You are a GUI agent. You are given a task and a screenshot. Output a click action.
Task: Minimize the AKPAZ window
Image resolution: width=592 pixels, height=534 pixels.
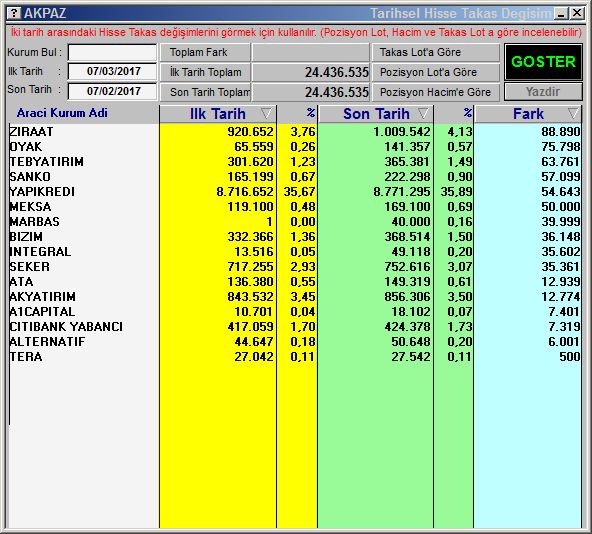561,14
